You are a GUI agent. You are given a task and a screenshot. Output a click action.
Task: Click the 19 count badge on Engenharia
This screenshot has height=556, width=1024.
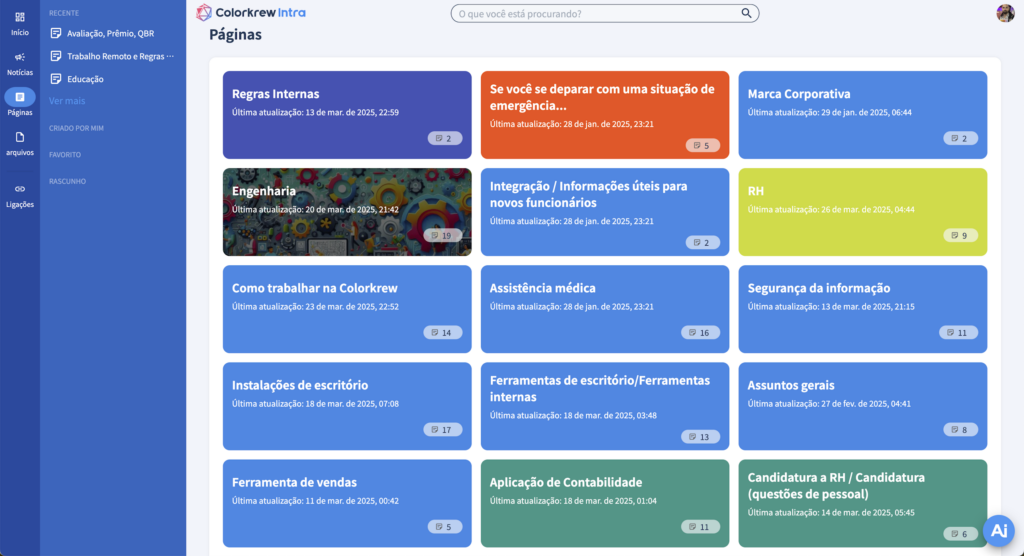point(443,235)
